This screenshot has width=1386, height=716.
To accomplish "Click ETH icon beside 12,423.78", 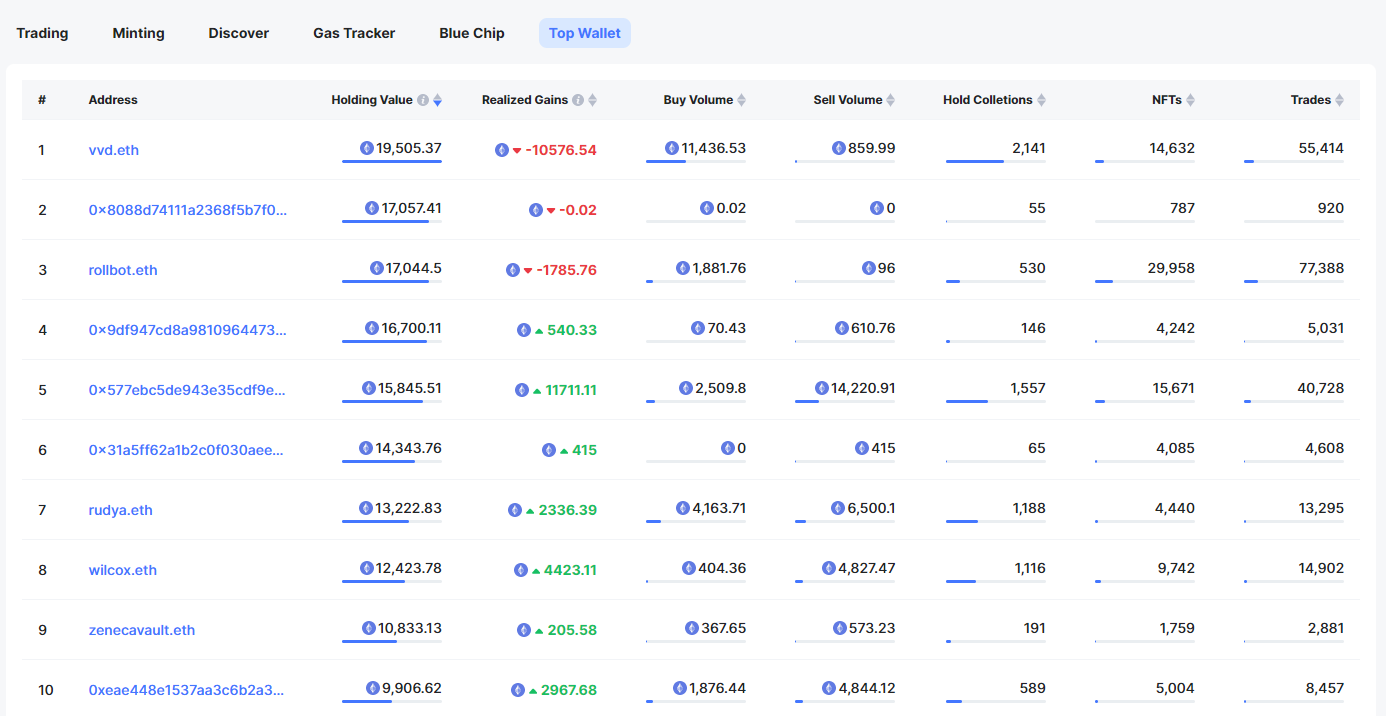I will click(366, 568).
